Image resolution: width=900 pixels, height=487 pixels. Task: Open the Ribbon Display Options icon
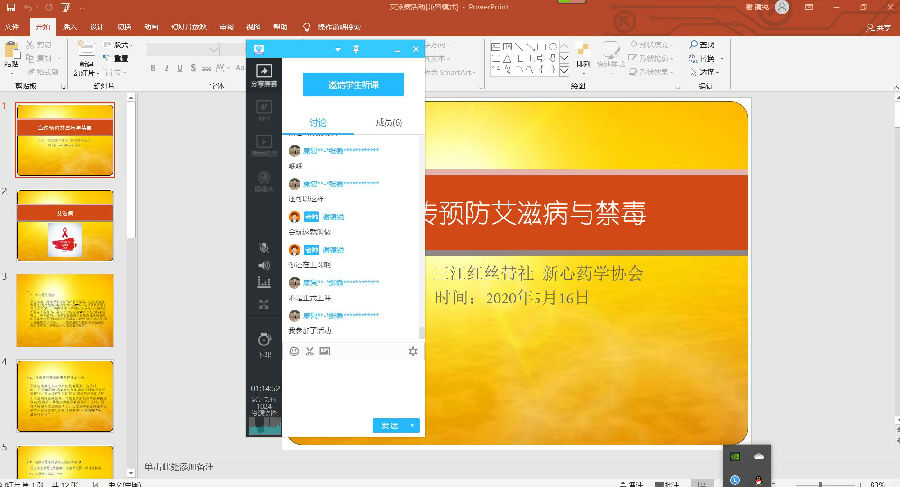(x=809, y=7)
